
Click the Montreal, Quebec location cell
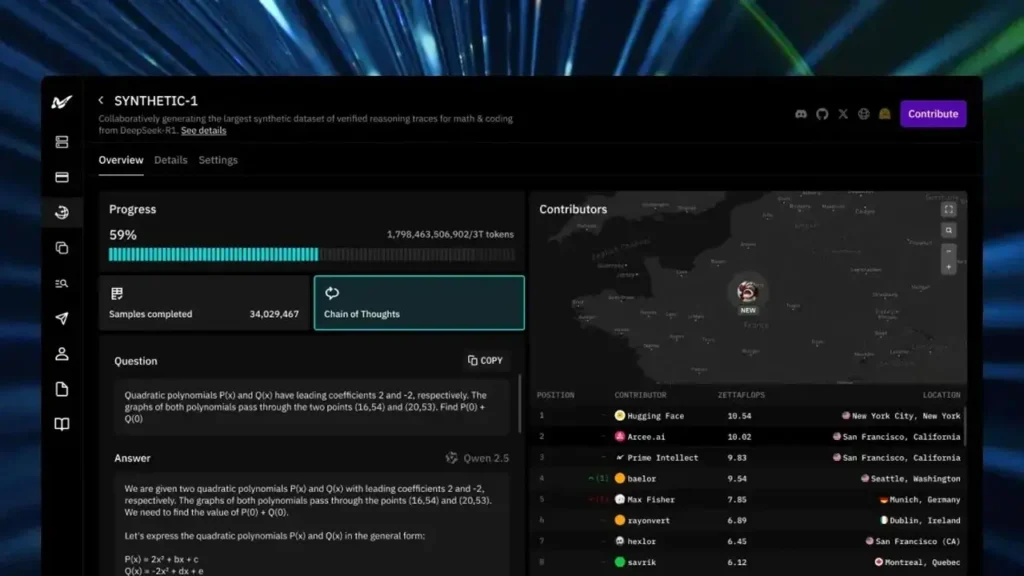tap(917, 562)
